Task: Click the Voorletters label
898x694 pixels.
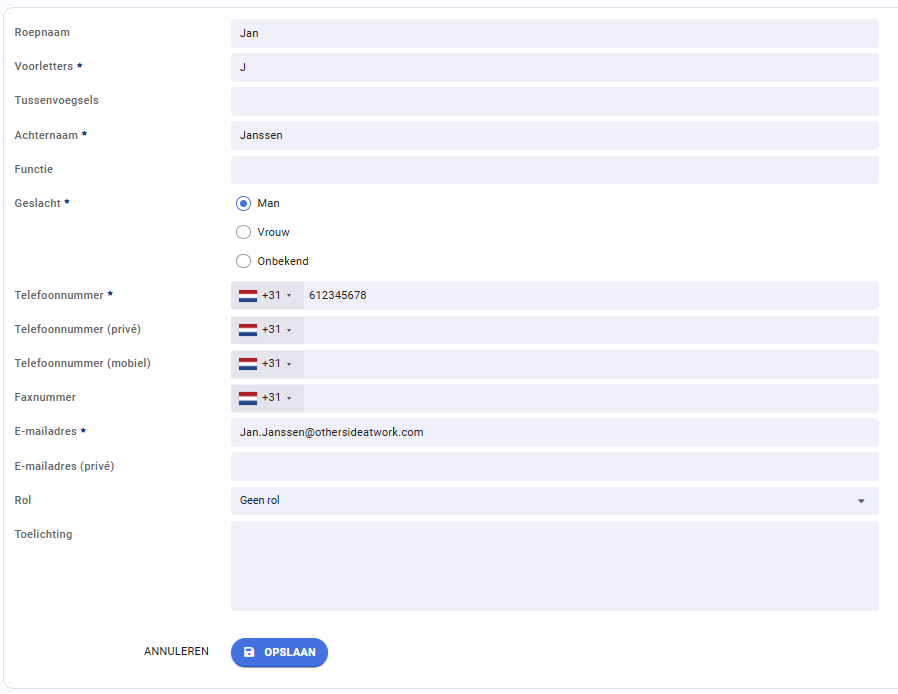Action: click(x=44, y=66)
